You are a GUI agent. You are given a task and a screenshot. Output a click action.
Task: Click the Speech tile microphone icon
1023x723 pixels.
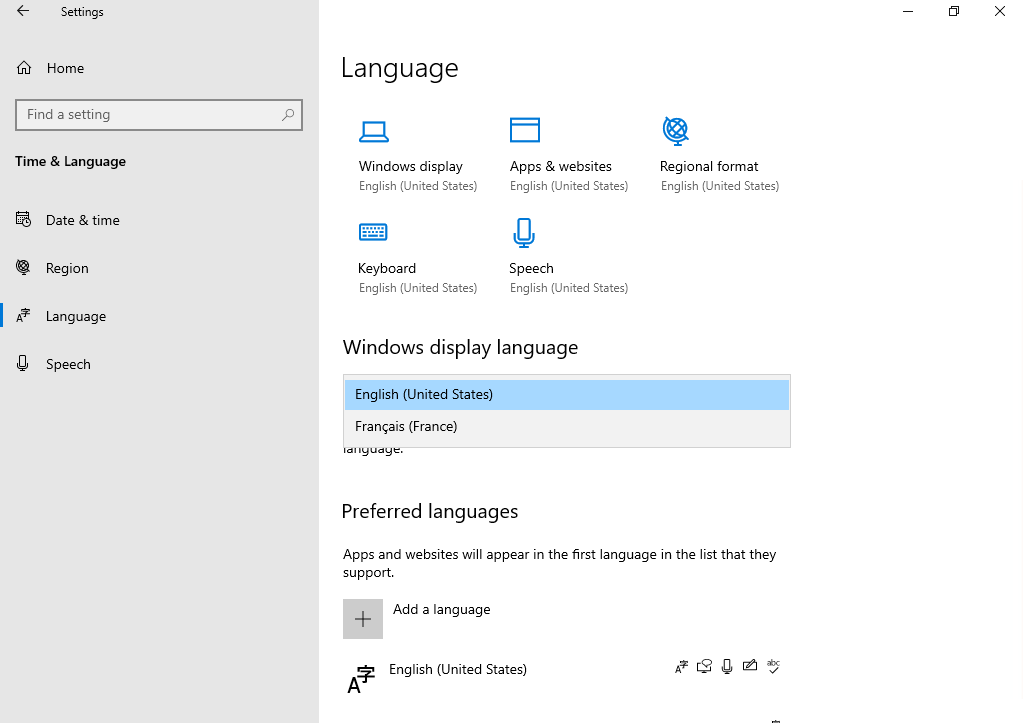click(524, 233)
